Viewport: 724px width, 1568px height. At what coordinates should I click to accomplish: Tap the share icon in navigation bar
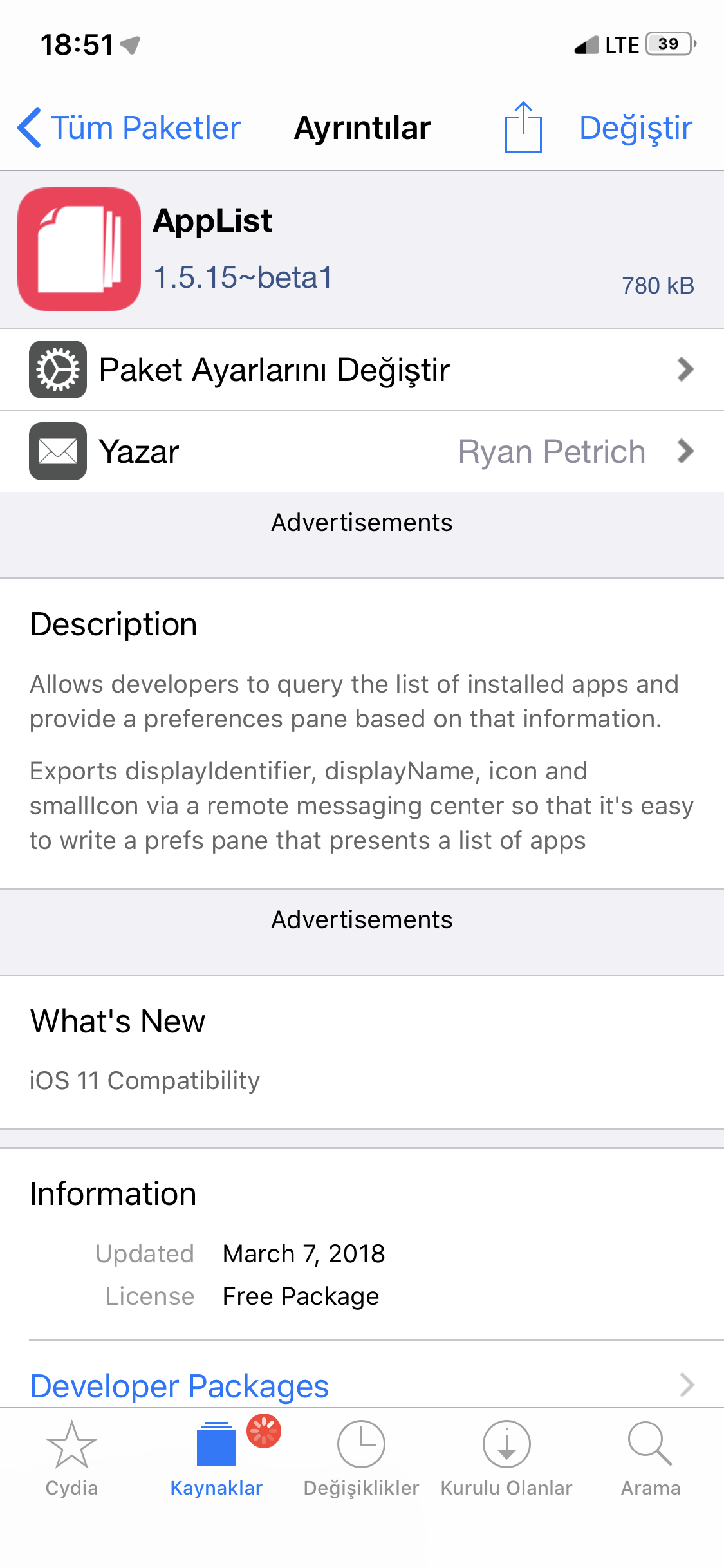click(523, 127)
